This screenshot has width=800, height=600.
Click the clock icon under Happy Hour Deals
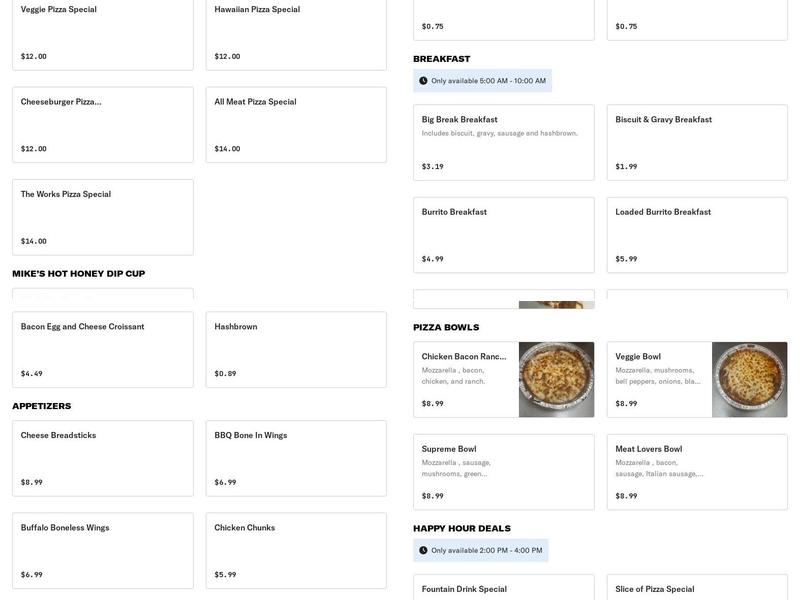pos(423,550)
